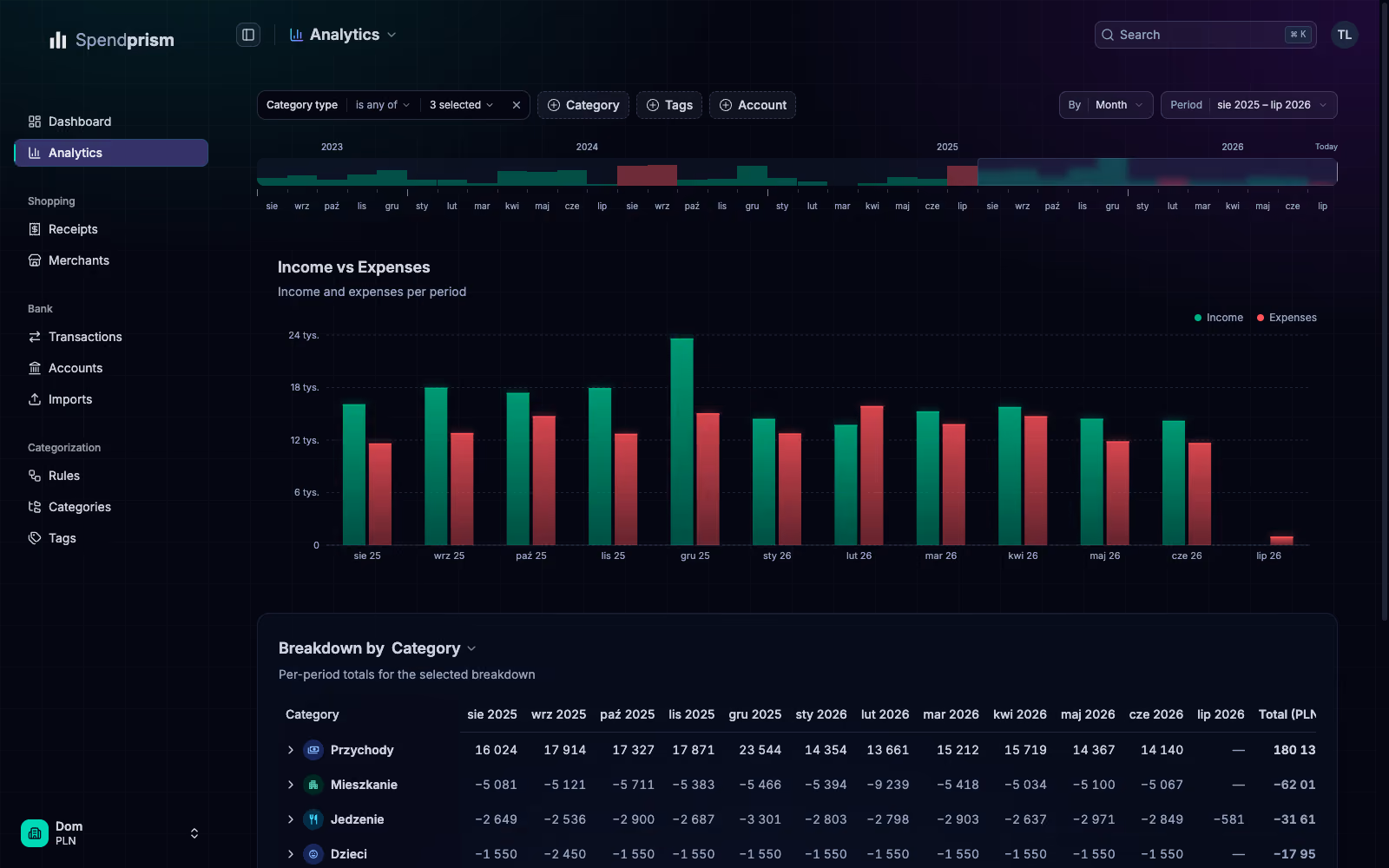Click the 2024 year marker on timeline
Screen dimensions: 1389x868
click(x=587, y=147)
